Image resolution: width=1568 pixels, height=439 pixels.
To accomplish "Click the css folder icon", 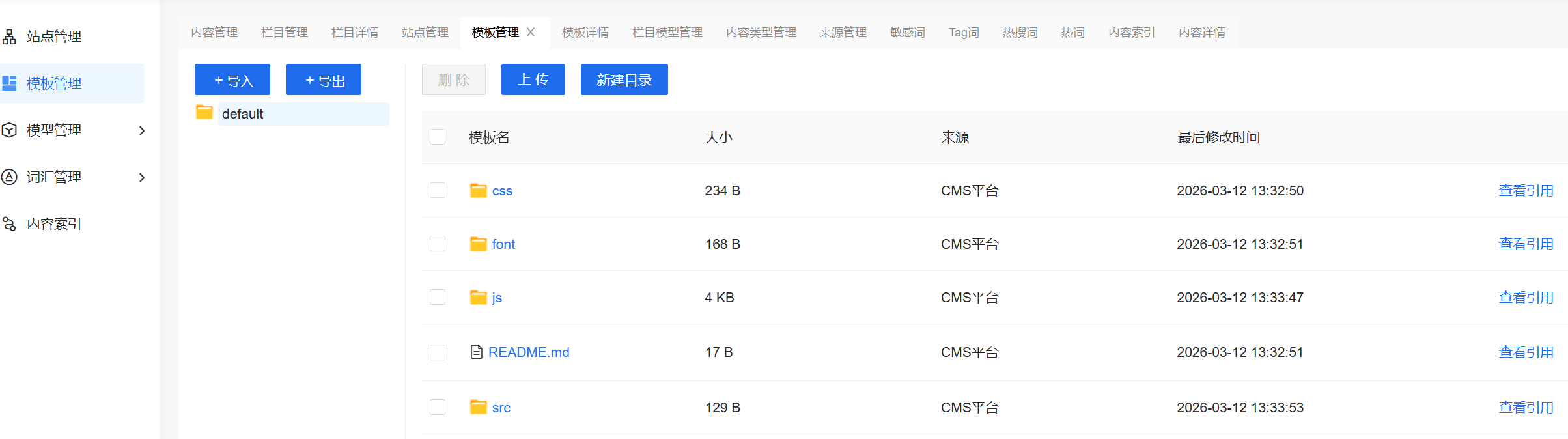I will (479, 190).
